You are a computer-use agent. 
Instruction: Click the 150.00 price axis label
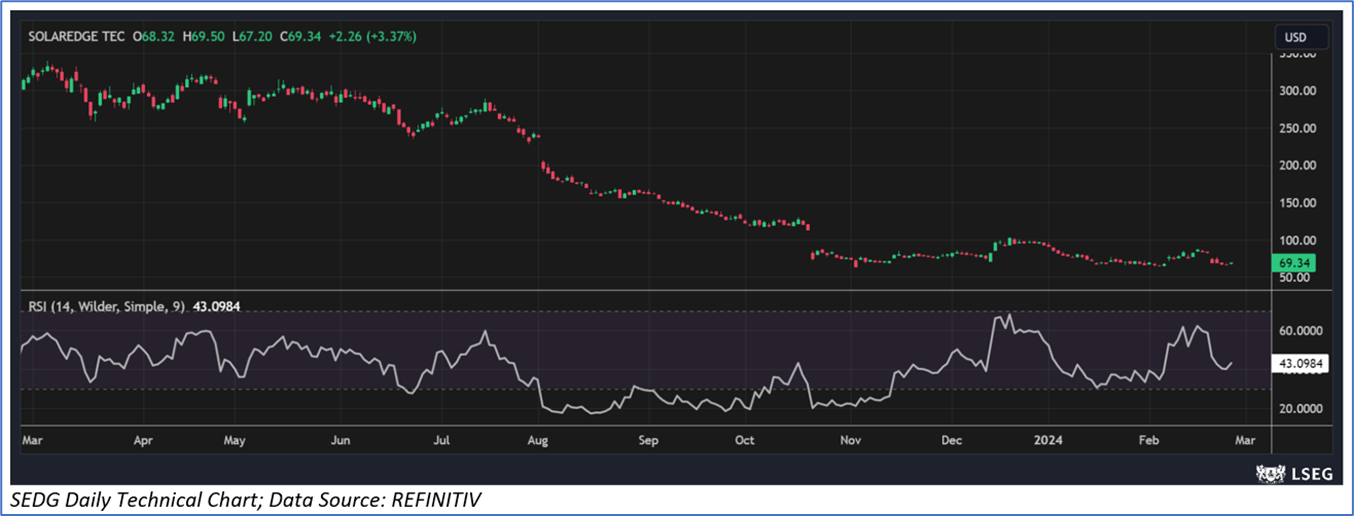[1298, 203]
